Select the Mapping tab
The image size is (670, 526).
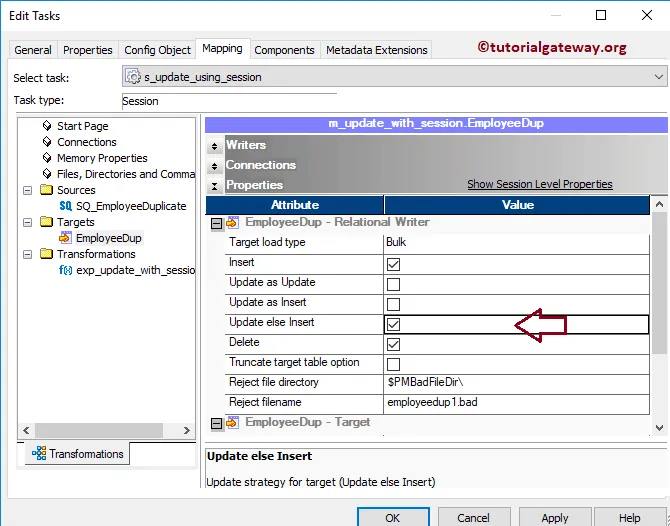[x=222, y=48]
